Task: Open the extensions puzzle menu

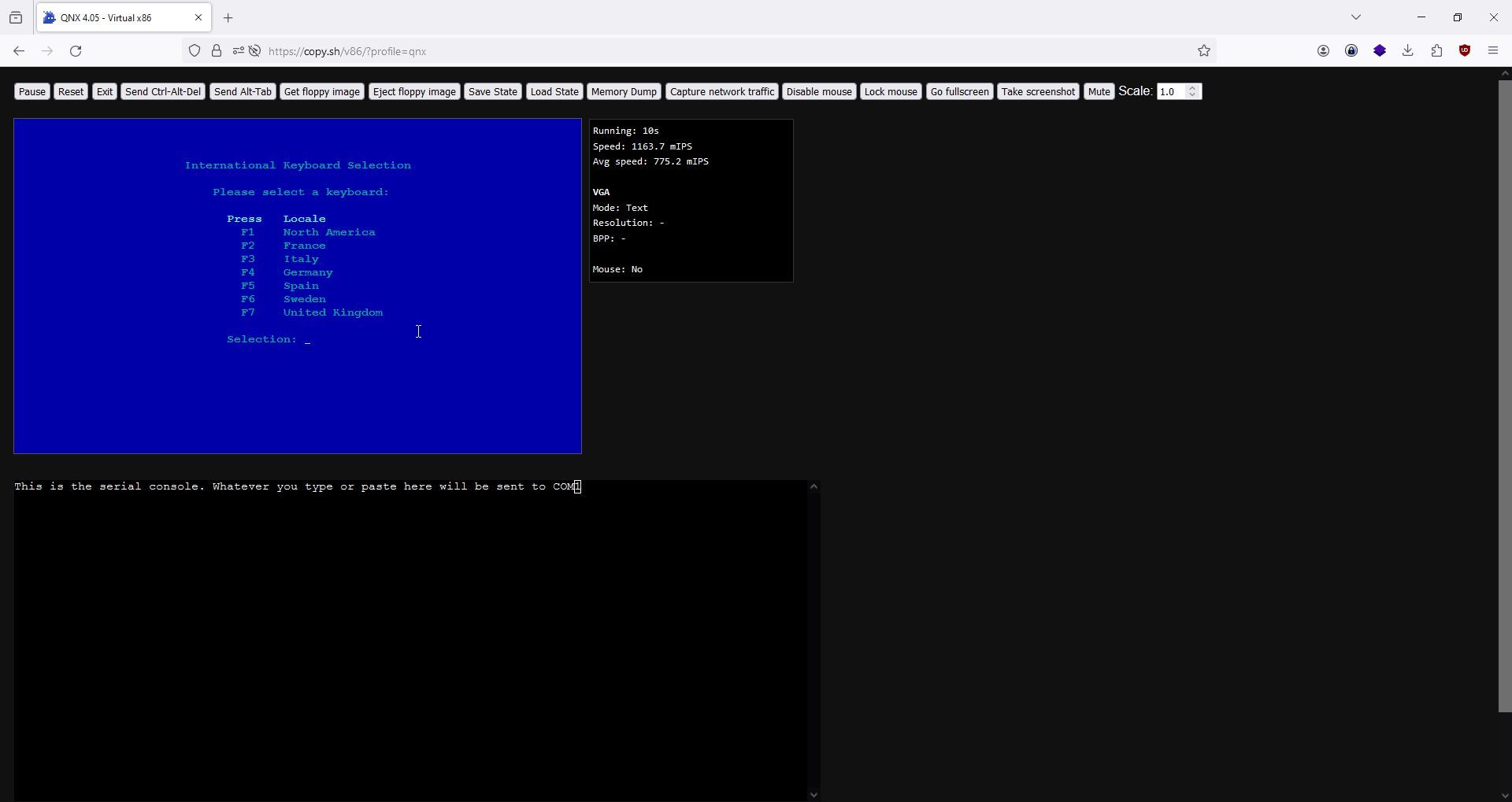Action: point(1436,51)
